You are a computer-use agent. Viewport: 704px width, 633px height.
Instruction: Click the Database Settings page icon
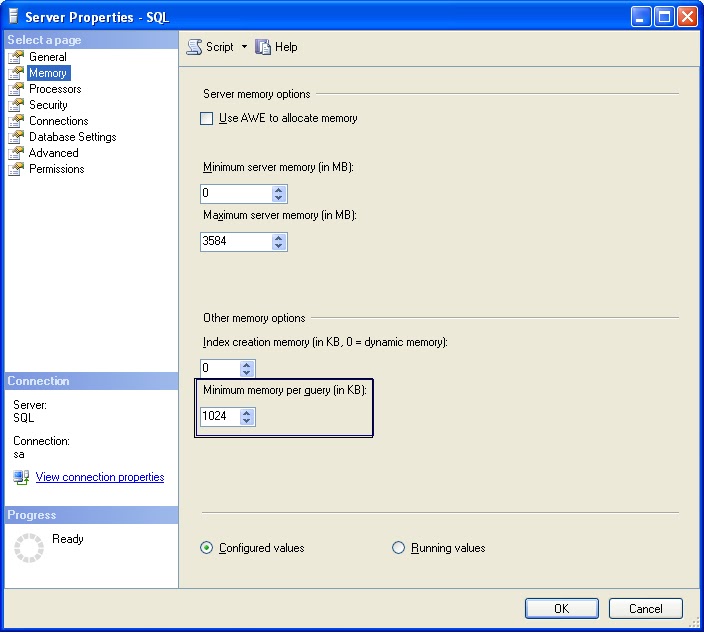(16, 137)
